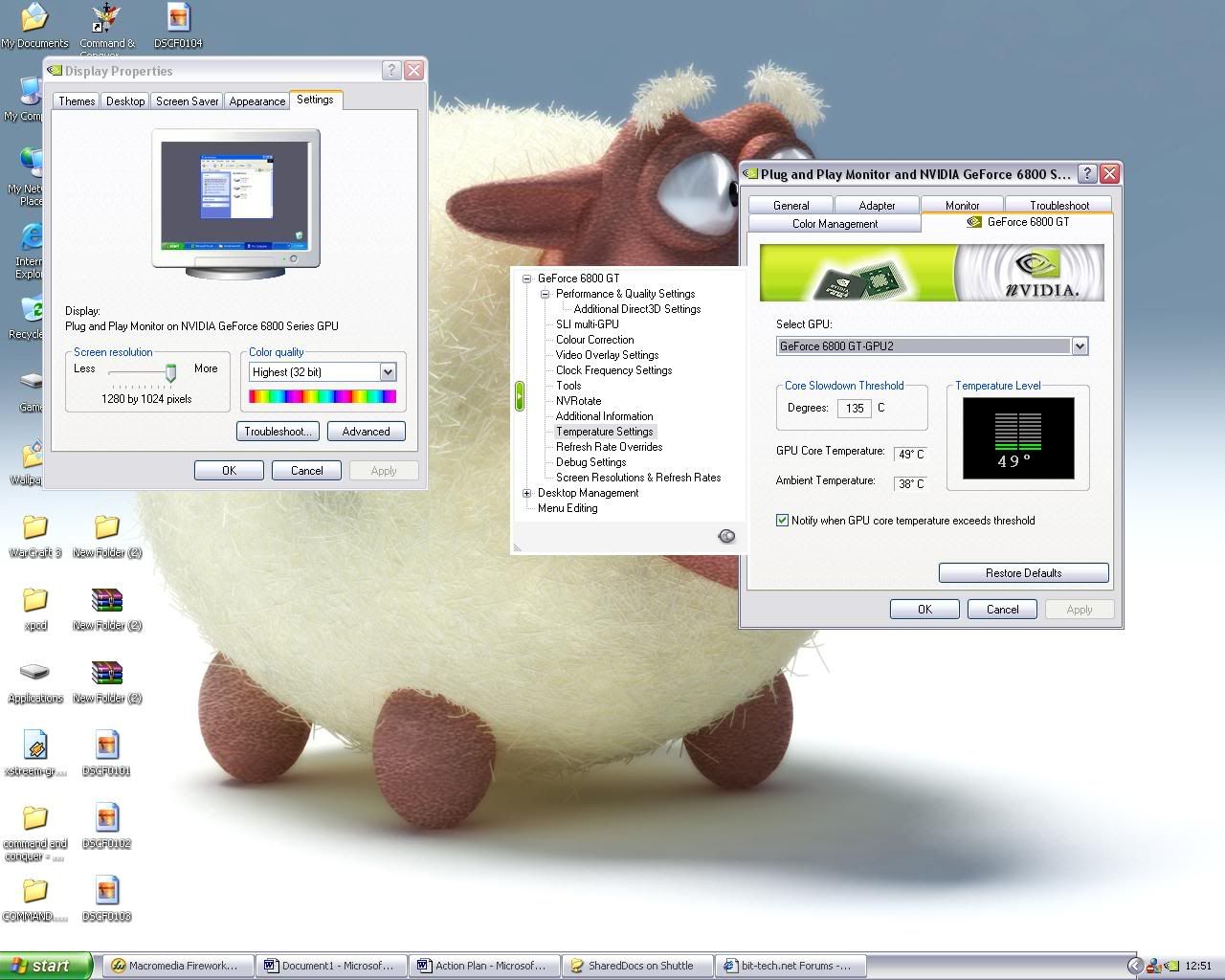Click the green NVIDIA panel slide-out handle
1225x980 pixels.
(x=519, y=396)
